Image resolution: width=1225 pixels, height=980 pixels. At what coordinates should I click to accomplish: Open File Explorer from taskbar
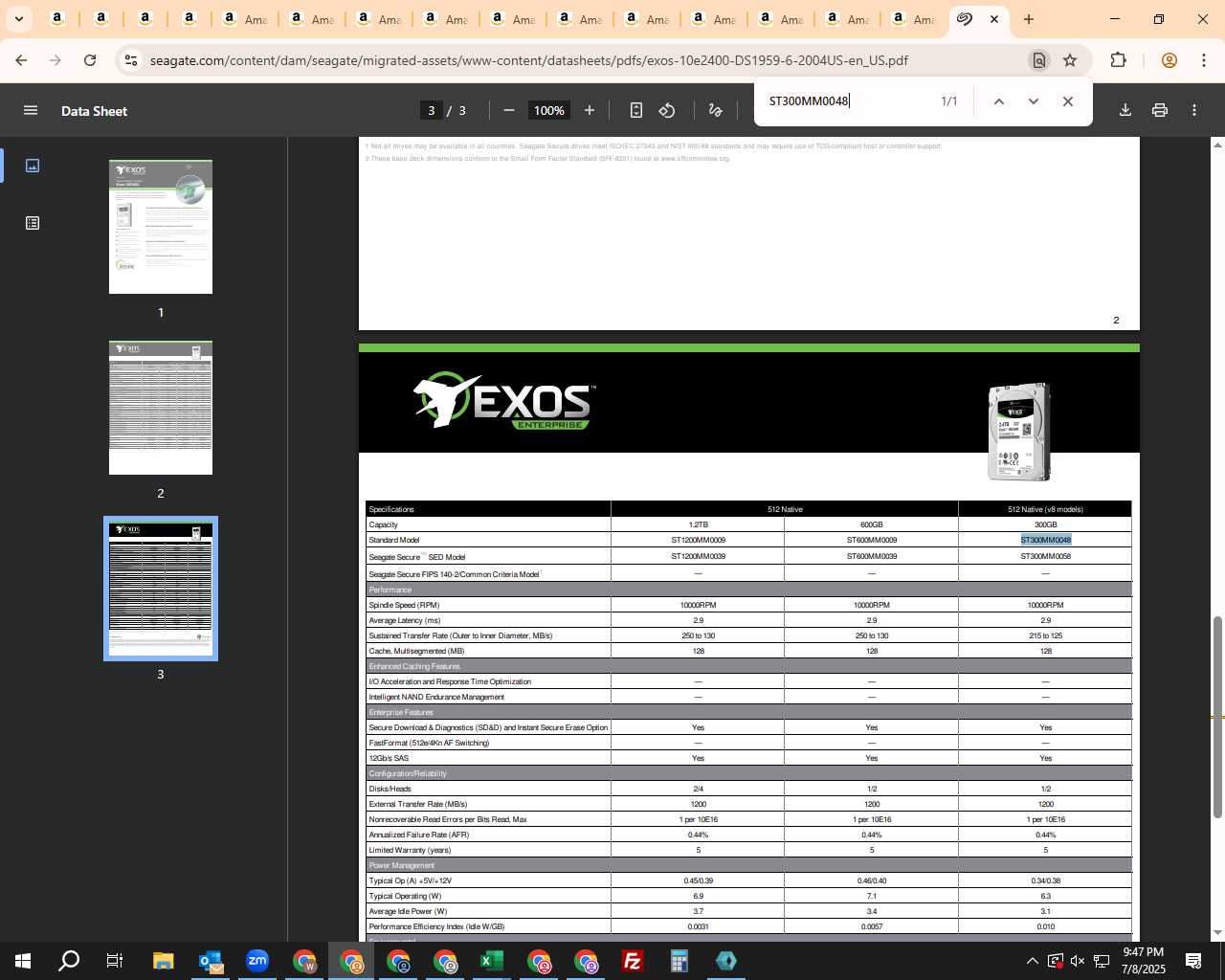[163, 961]
